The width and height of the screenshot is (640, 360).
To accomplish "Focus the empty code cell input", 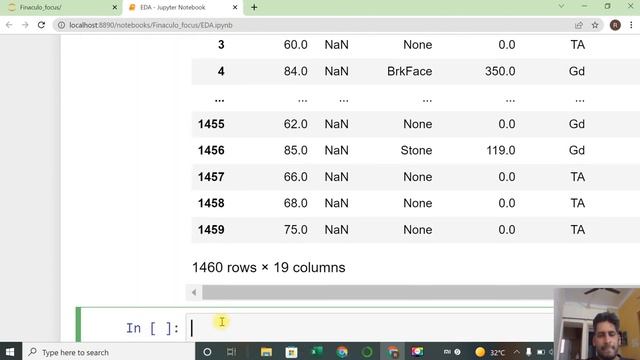I will (x=369, y=327).
